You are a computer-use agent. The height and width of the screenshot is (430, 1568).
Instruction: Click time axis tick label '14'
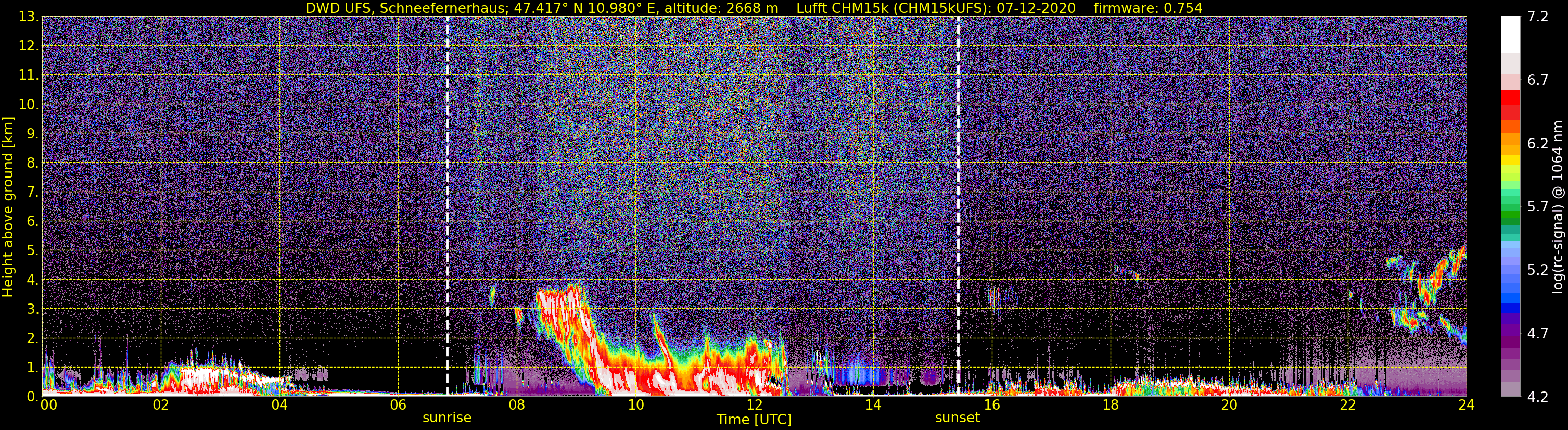coord(873,405)
